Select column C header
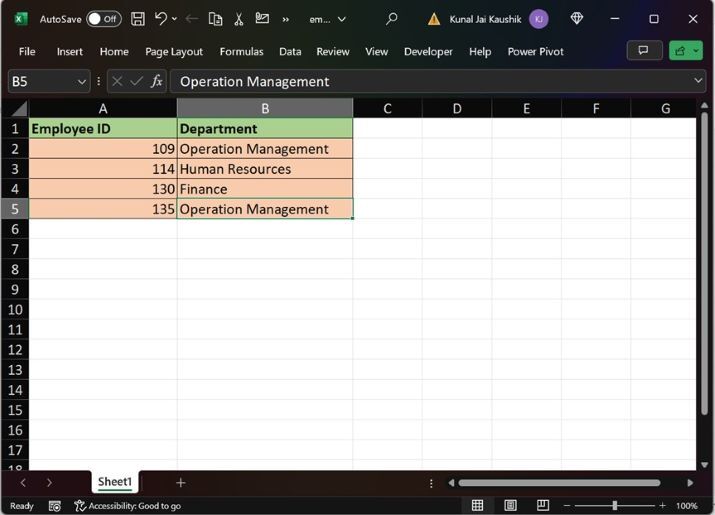 (x=387, y=109)
